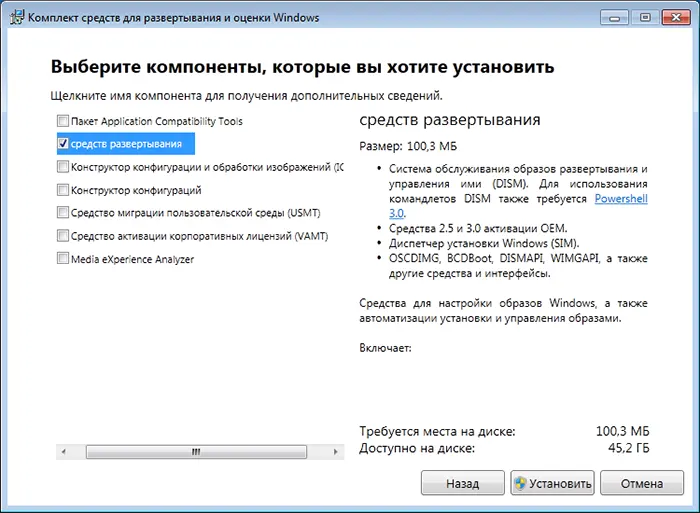Click the installer icon in title bar
This screenshot has width=700, height=513.
pyautogui.click(x=17, y=17)
